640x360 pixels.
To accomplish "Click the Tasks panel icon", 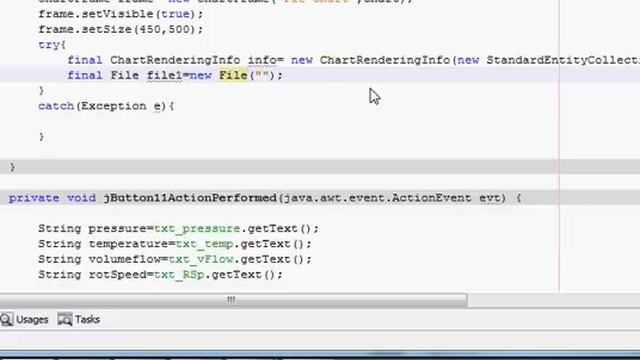I will [x=65, y=320].
